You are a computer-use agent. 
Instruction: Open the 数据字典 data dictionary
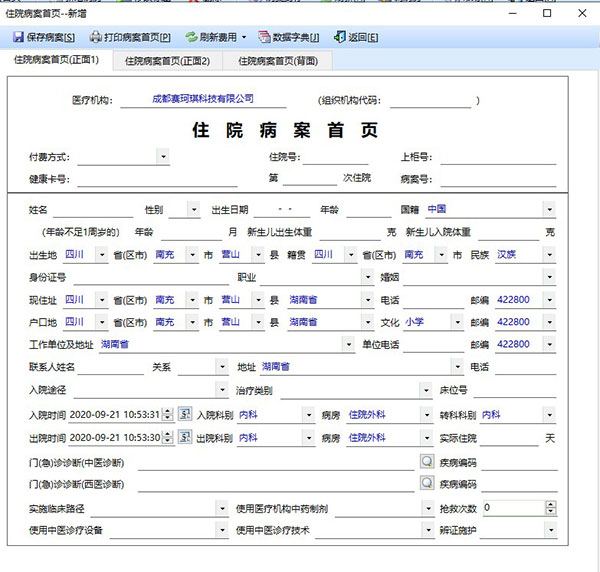288,38
